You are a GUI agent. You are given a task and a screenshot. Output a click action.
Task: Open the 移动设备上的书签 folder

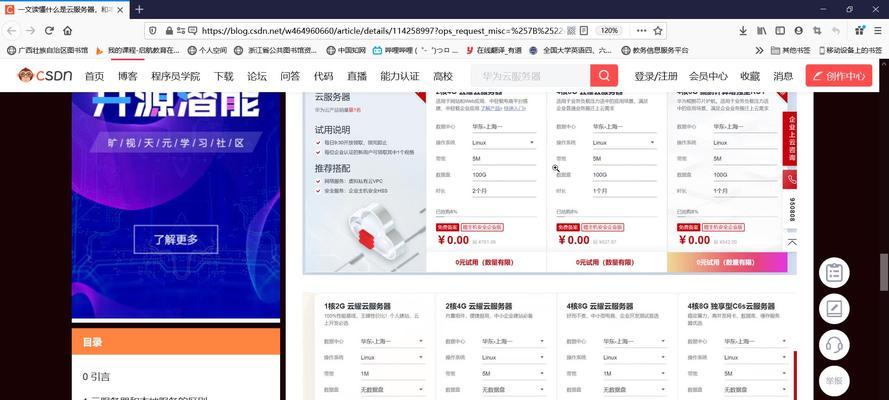click(x=850, y=50)
